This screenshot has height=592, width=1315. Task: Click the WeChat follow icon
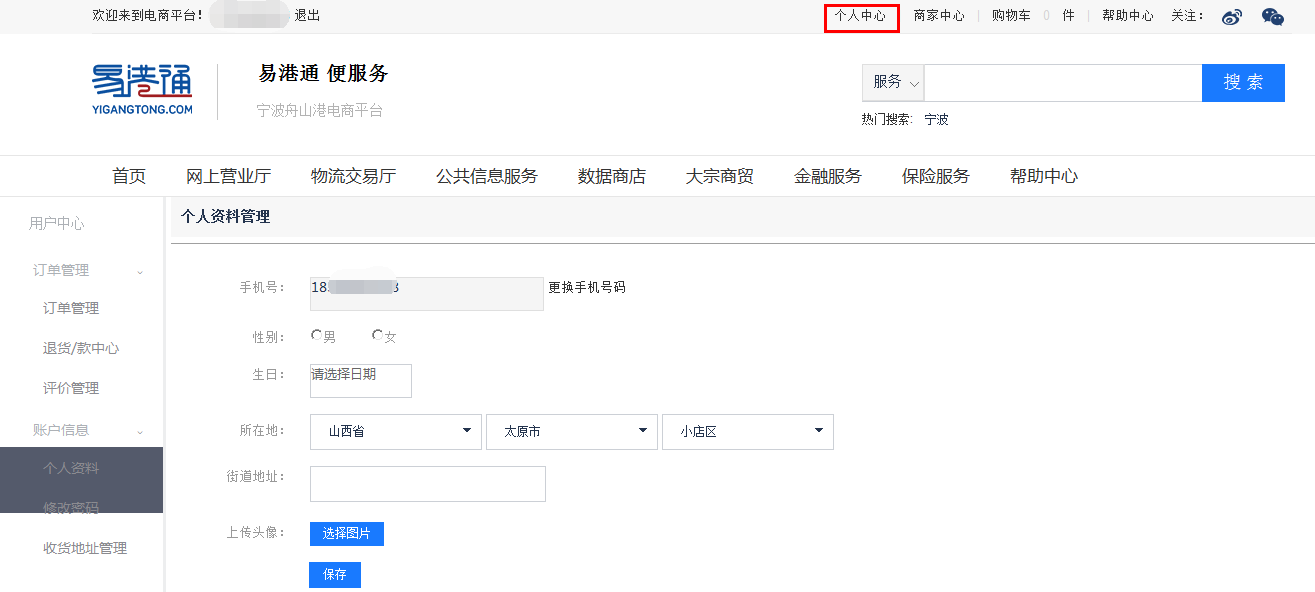point(1272,17)
